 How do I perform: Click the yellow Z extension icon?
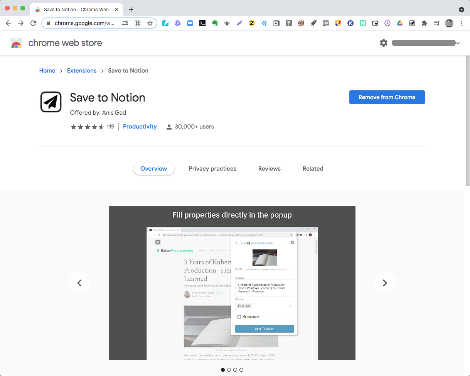[252, 23]
